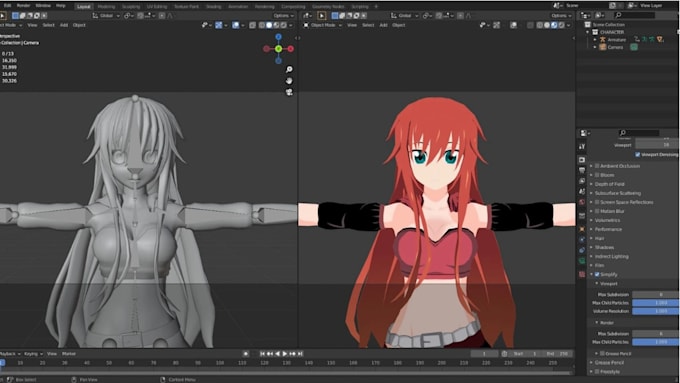Viewport: 680px width, 383px height.
Task: Click the Volume Resolution slider
Action: 655,311
